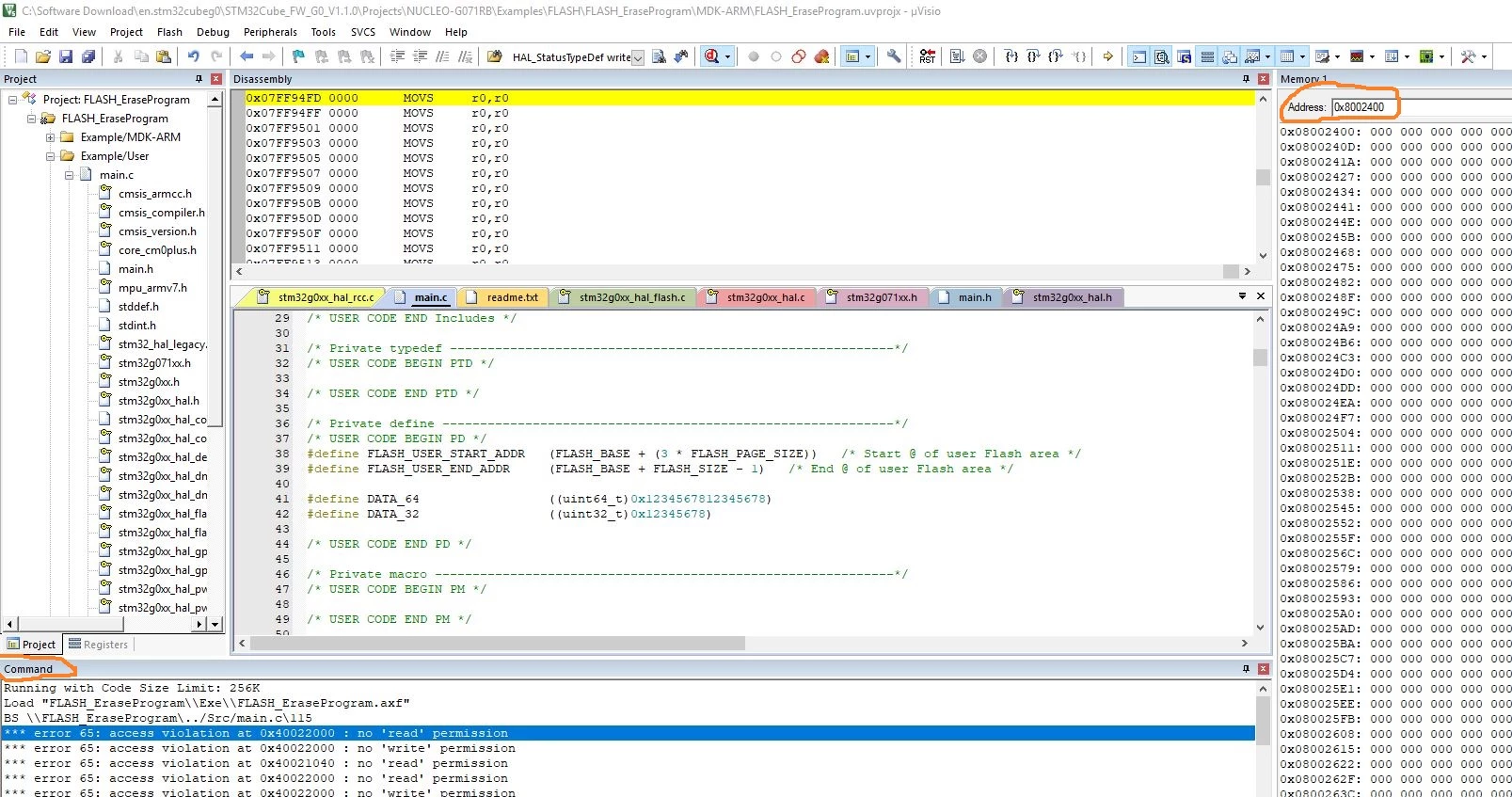The width and height of the screenshot is (1512, 797).
Task: Open debug search dropdown arrow
Action: pyautogui.click(x=727, y=56)
